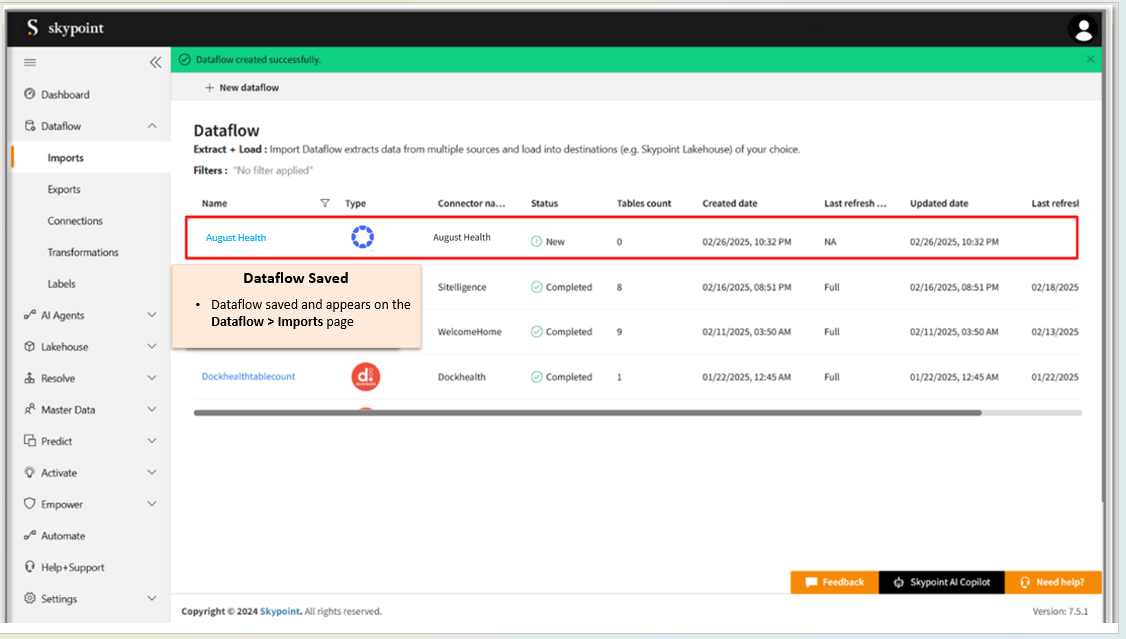Click the horizontal table scrollbar

[x=587, y=413]
